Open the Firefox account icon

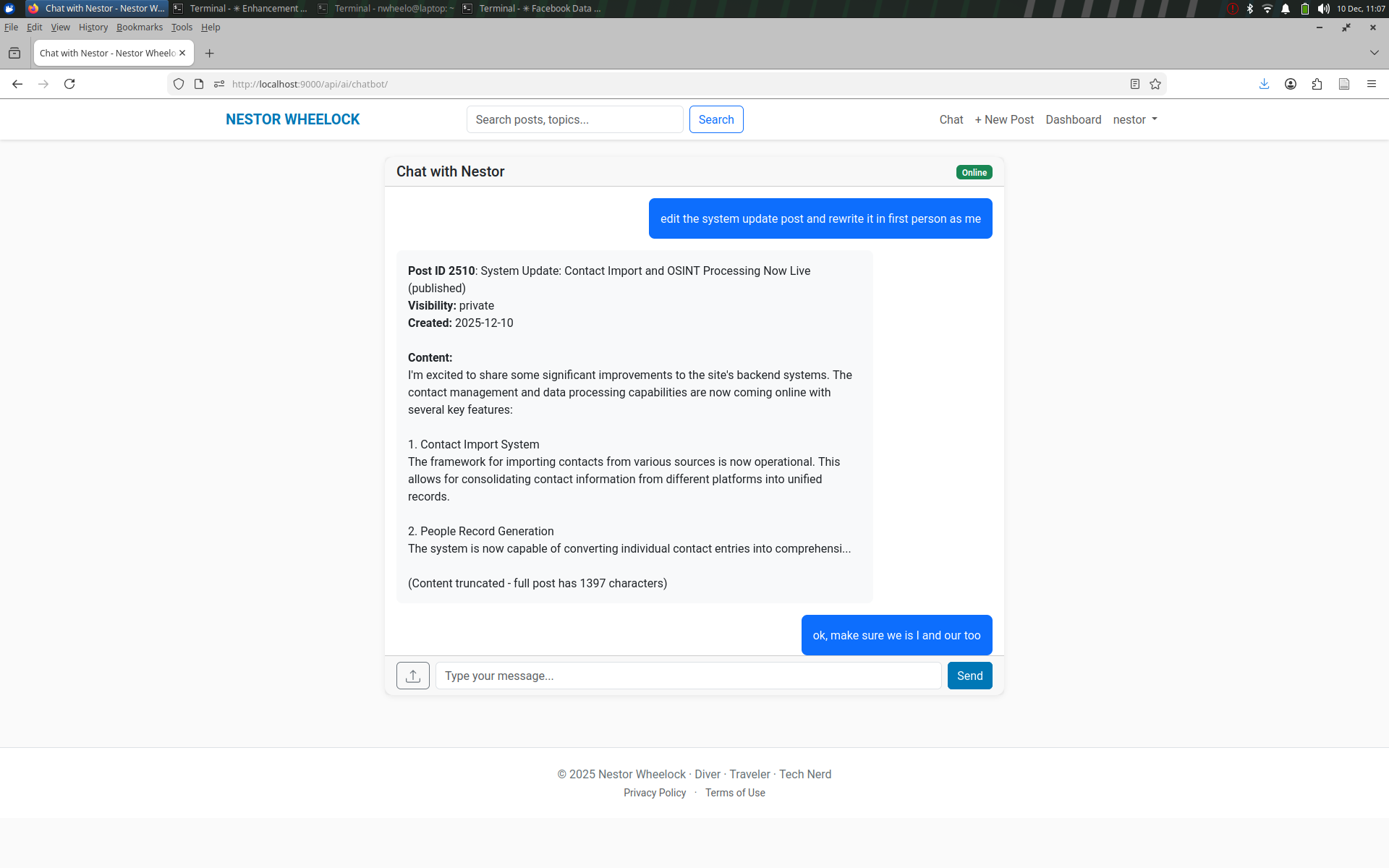[x=1291, y=84]
